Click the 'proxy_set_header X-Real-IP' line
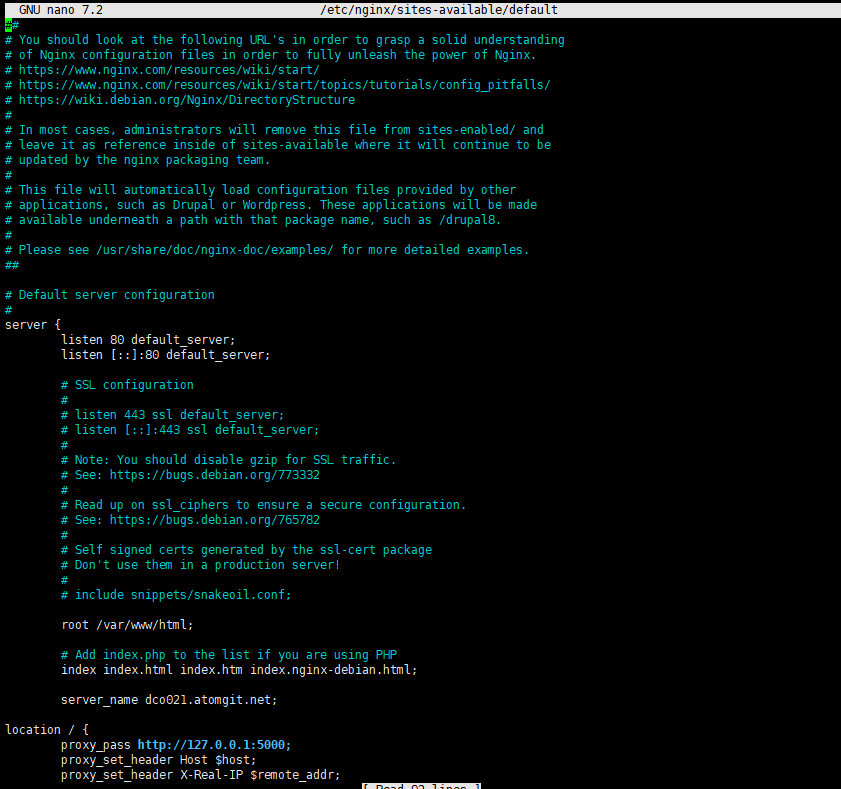The image size is (841, 789). 201,775
